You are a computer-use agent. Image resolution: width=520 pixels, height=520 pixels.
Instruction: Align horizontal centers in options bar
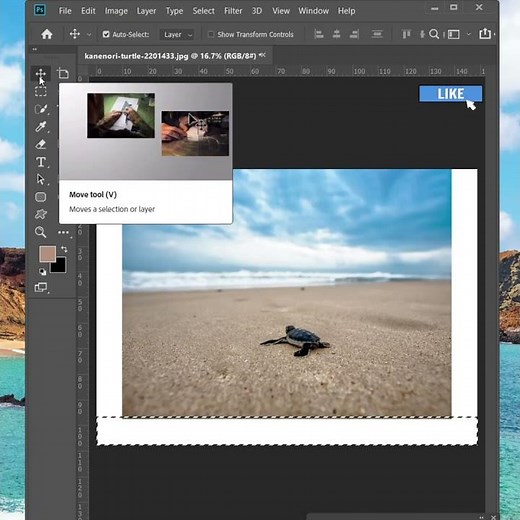336,34
